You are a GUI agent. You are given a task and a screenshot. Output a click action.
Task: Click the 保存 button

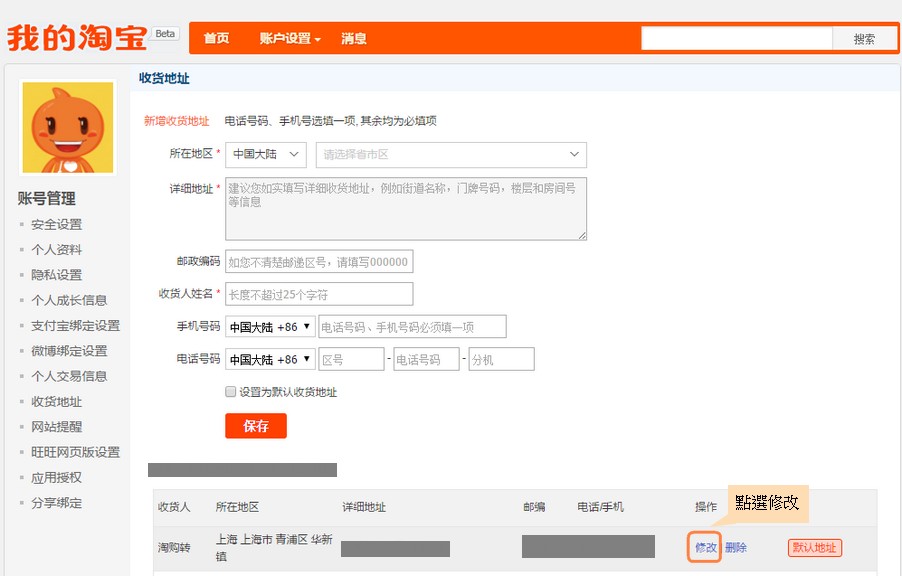click(x=256, y=426)
